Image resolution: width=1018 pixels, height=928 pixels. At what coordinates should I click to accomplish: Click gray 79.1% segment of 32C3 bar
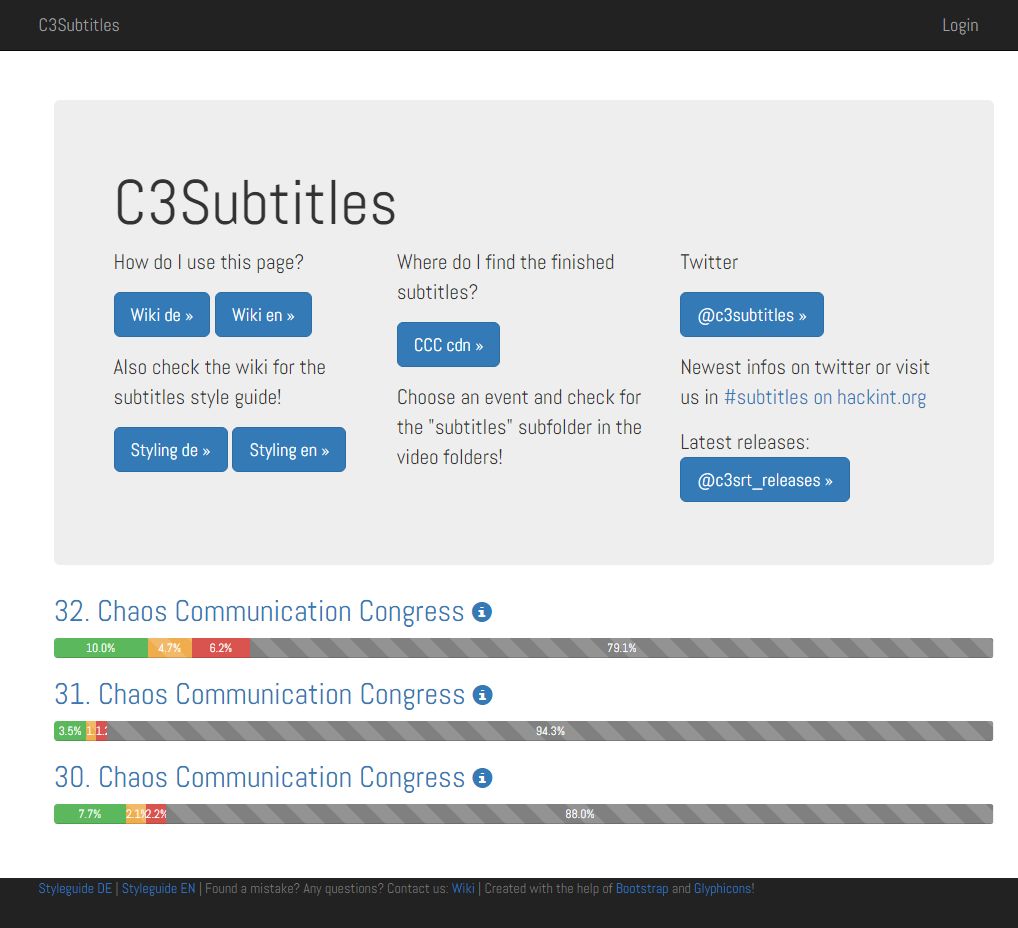click(621, 648)
